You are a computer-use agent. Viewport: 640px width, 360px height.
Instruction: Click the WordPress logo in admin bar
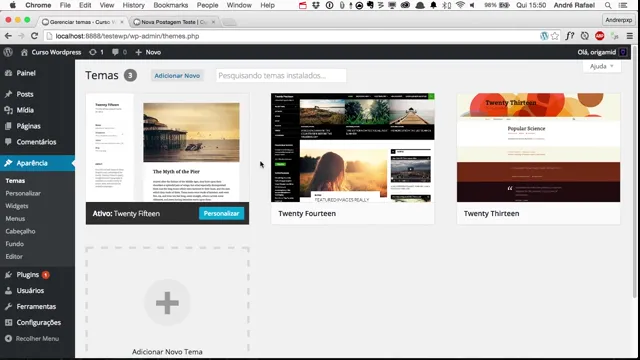[8, 52]
